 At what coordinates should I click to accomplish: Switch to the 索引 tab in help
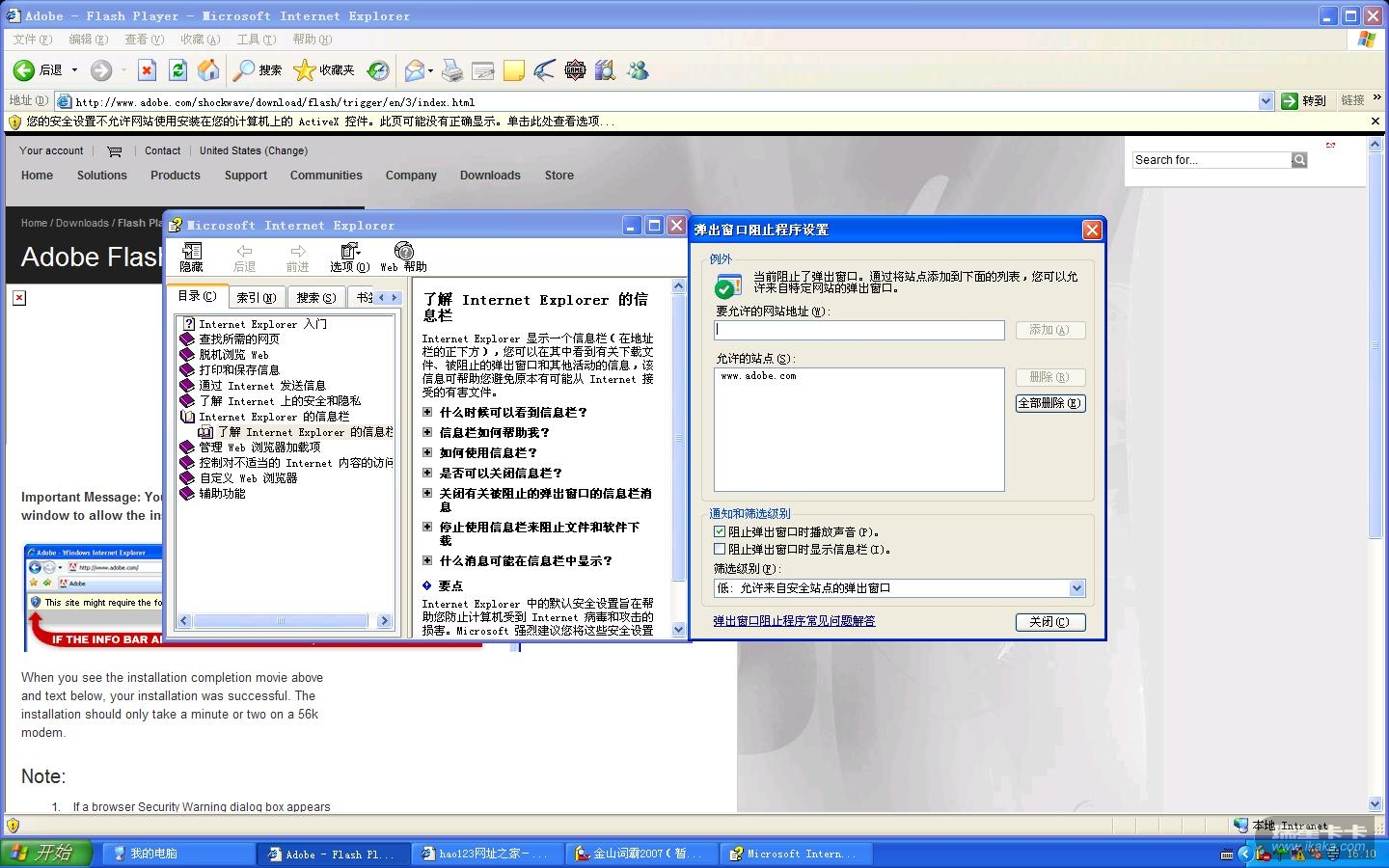[x=256, y=298]
